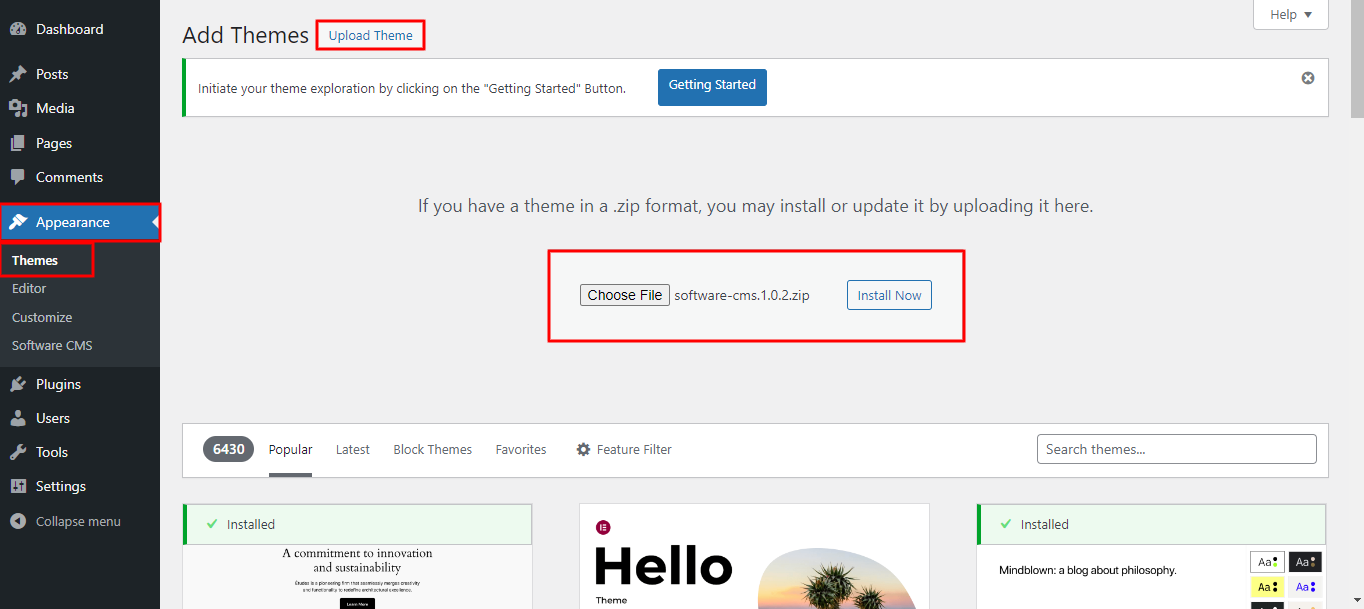The image size is (1364, 609).
Task: Click the lavender Aa style swatch
Action: pos(1305,587)
